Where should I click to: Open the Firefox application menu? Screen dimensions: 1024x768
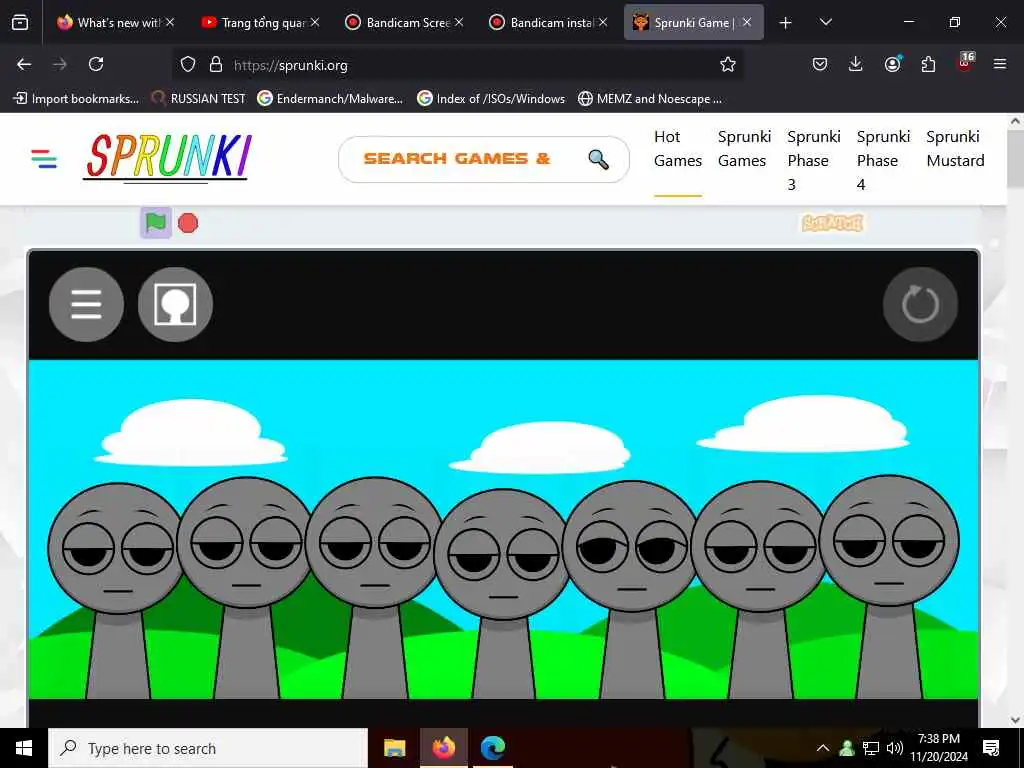tap(1000, 64)
